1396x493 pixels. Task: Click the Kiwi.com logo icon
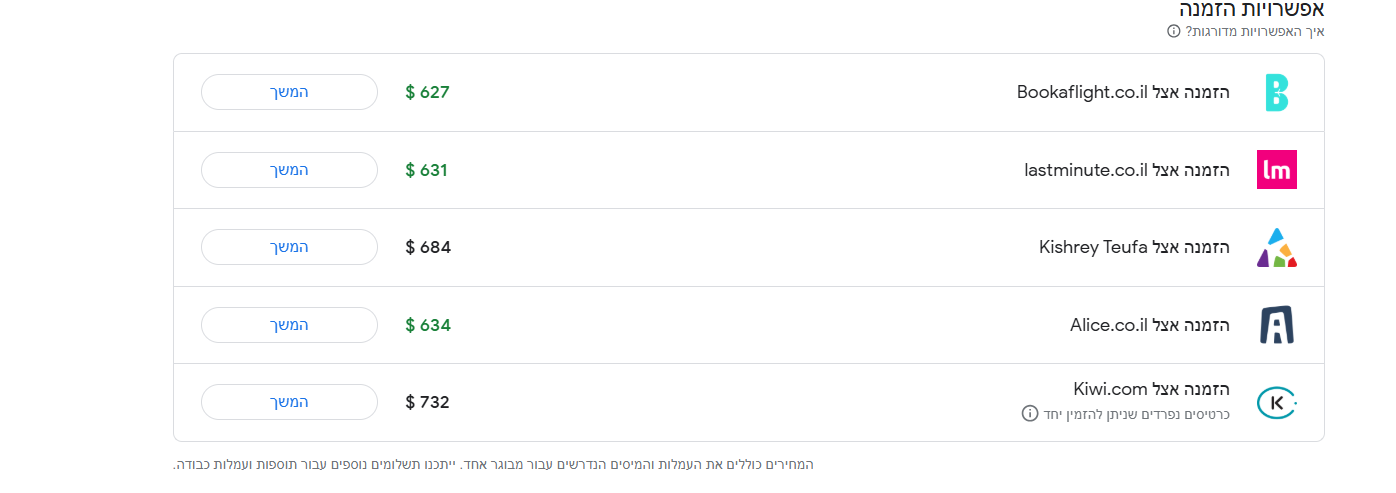pyautogui.click(x=1276, y=402)
